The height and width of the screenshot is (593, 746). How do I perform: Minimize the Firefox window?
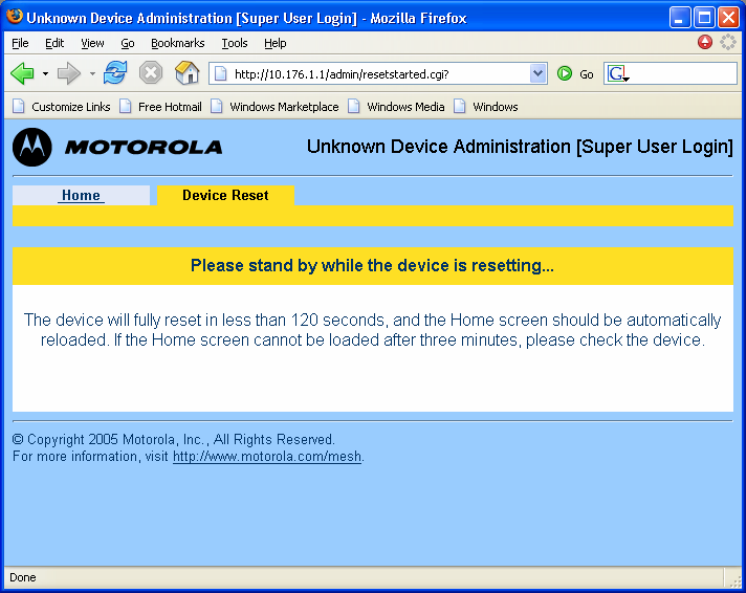[x=679, y=18]
